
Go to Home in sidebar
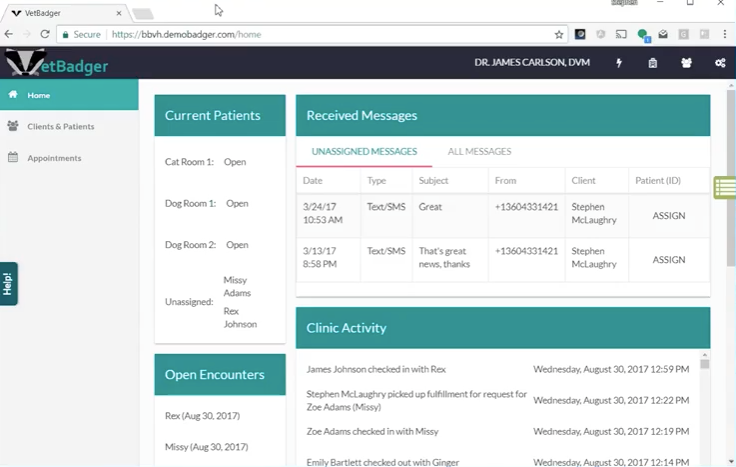[x=69, y=95]
